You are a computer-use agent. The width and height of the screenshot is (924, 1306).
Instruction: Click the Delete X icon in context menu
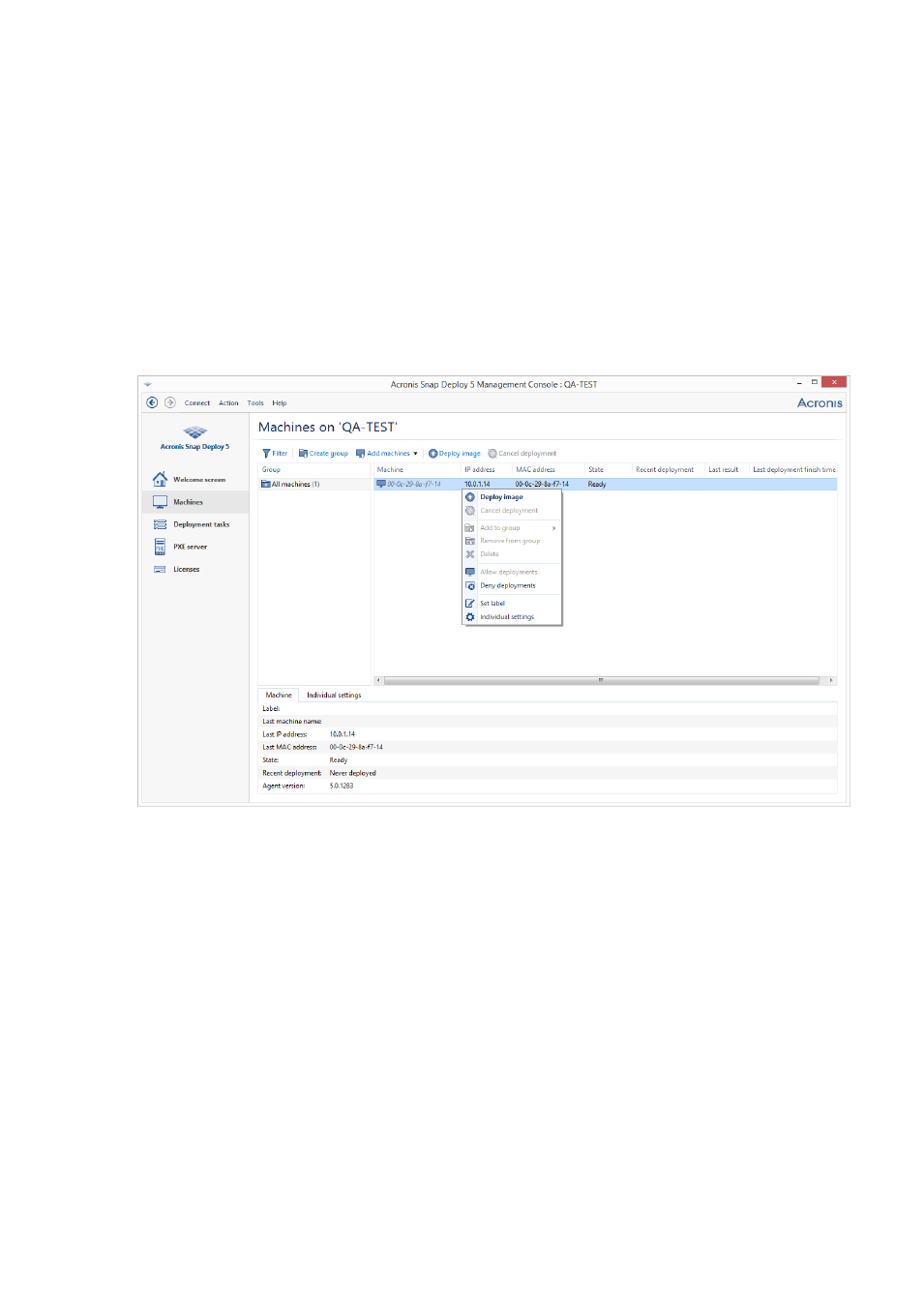[x=470, y=554]
